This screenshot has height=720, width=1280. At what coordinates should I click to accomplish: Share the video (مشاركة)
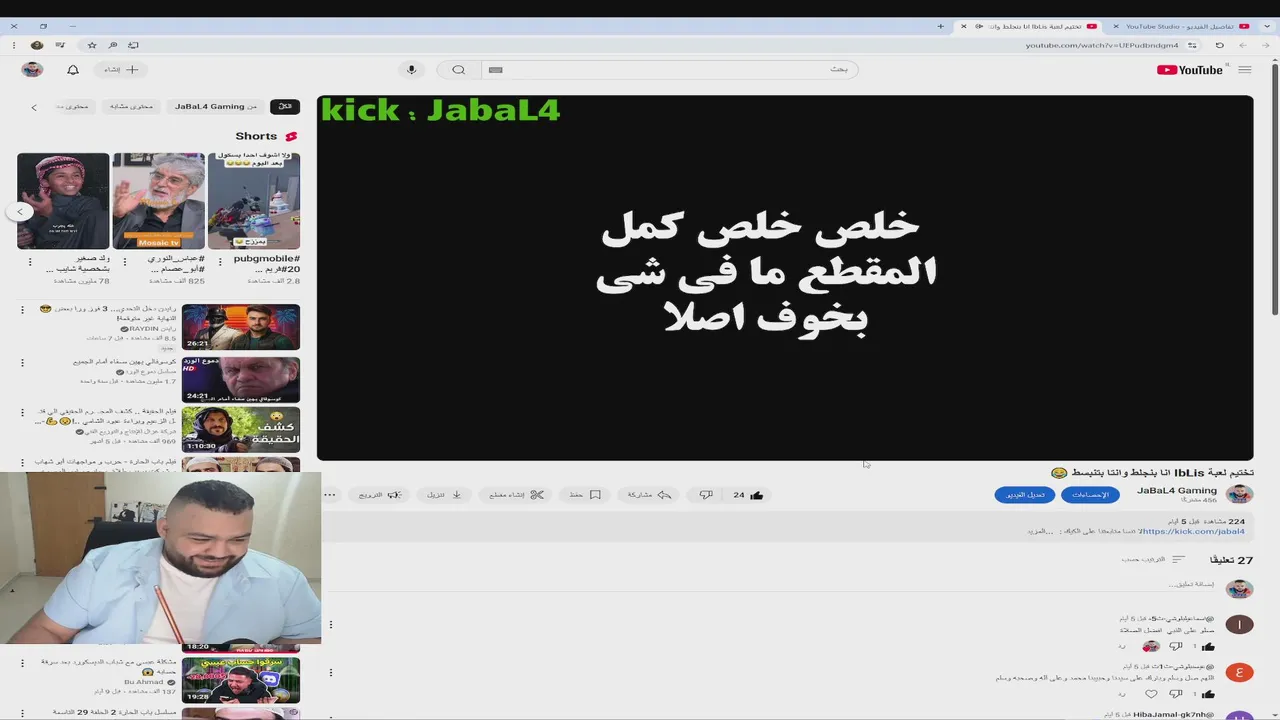649,495
